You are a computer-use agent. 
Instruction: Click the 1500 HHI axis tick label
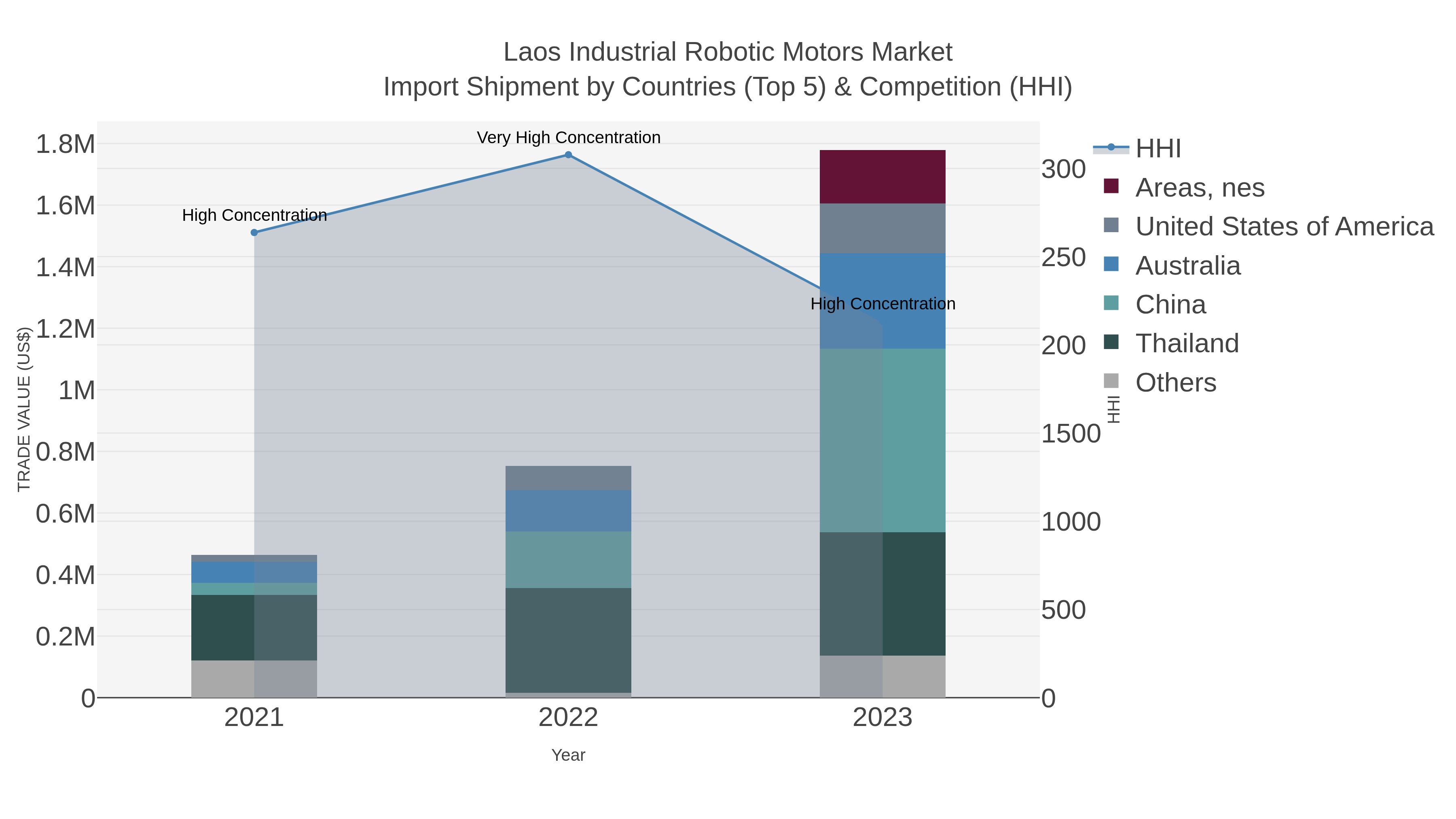1071,434
